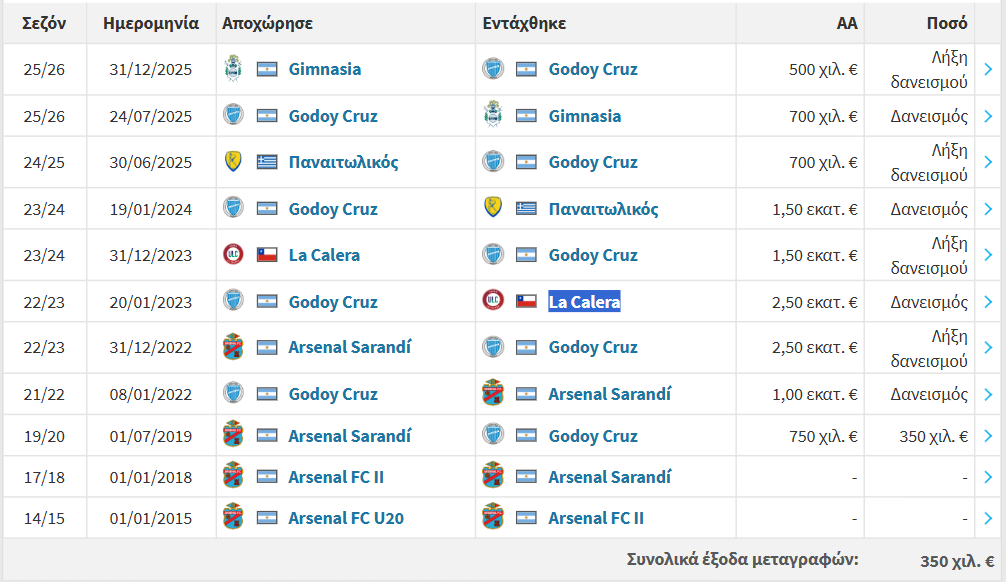
Task: Click Greek flag beside Παναιτωλικός in 19/01/2024 row
Action: click(x=526, y=209)
